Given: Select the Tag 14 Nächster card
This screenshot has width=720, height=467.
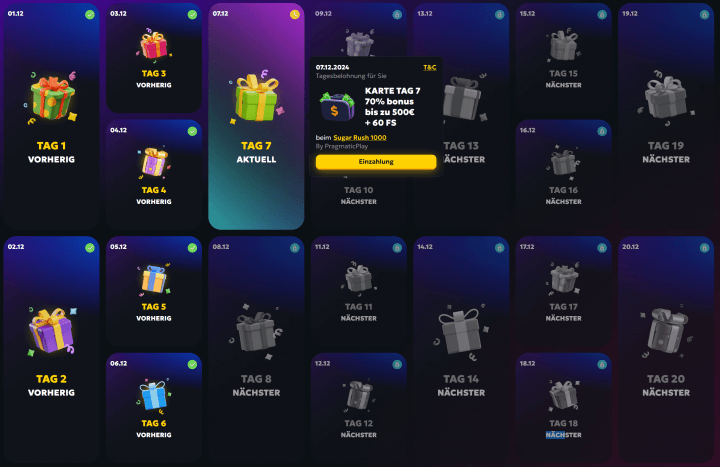Looking at the screenshot, I should pos(461,350).
